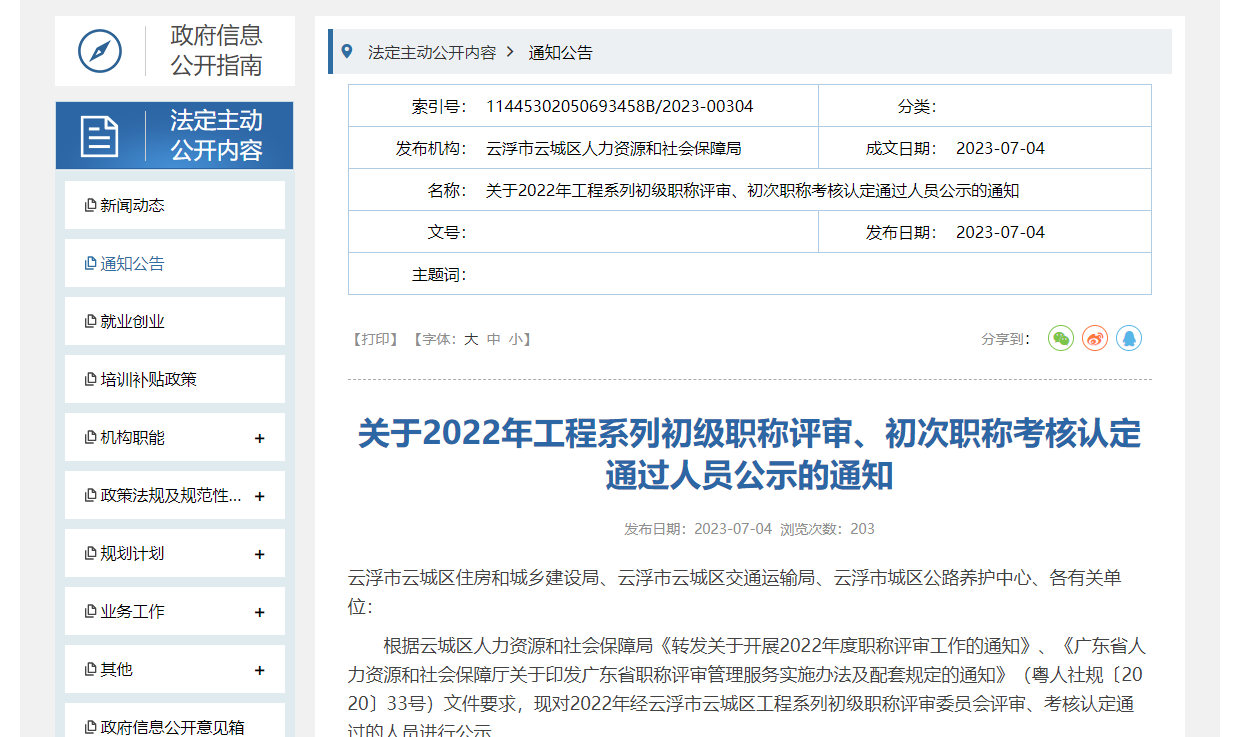This screenshot has height=737, width=1238.
Task: Click the page icon beside 业务工作
Action: tap(91, 612)
